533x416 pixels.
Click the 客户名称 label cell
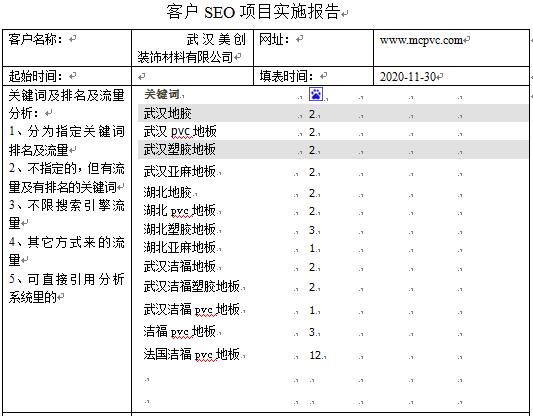tap(67, 48)
